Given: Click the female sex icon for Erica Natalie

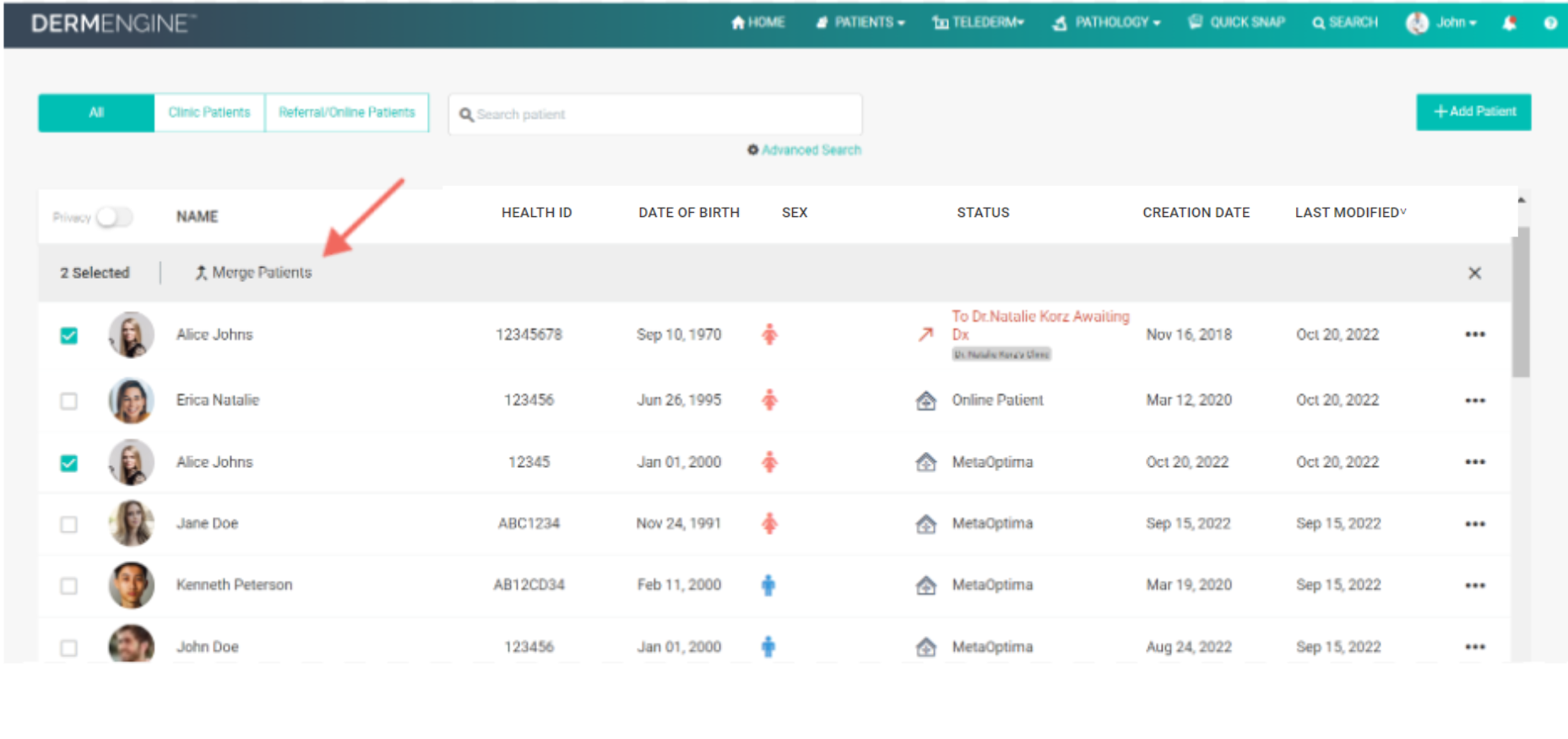Looking at the screenshot, I should [769, 400].
